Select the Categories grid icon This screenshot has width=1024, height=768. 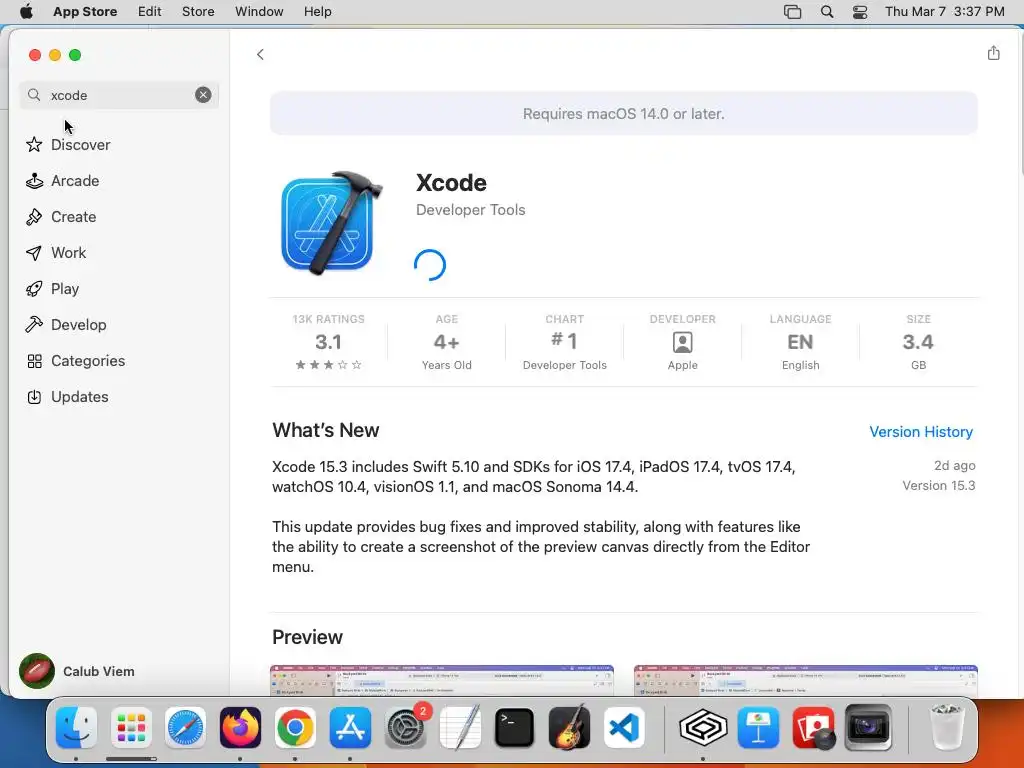(x=34, y=360)
